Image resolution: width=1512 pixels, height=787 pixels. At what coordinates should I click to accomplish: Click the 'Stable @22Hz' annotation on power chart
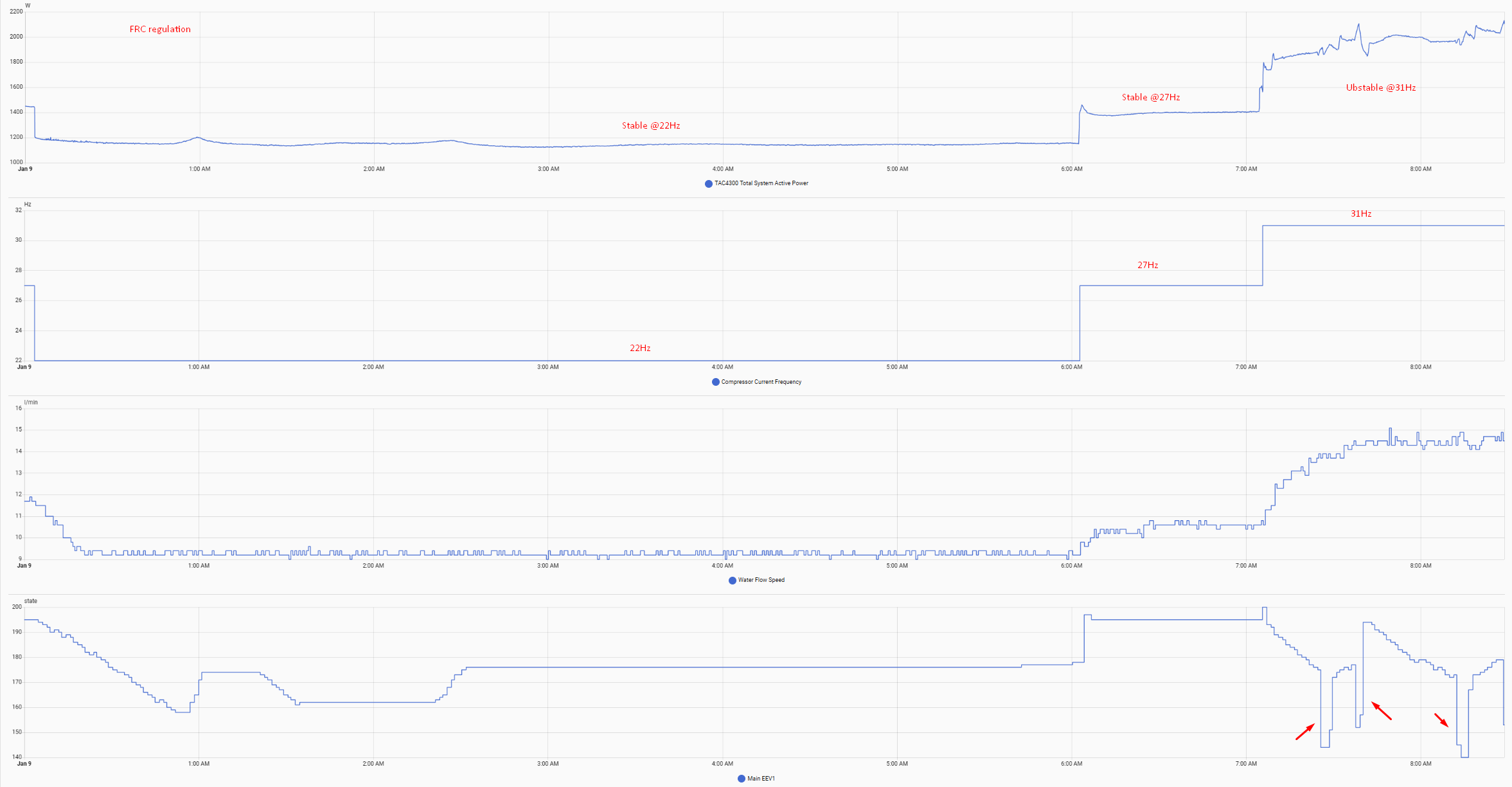[x=650, y=126]
